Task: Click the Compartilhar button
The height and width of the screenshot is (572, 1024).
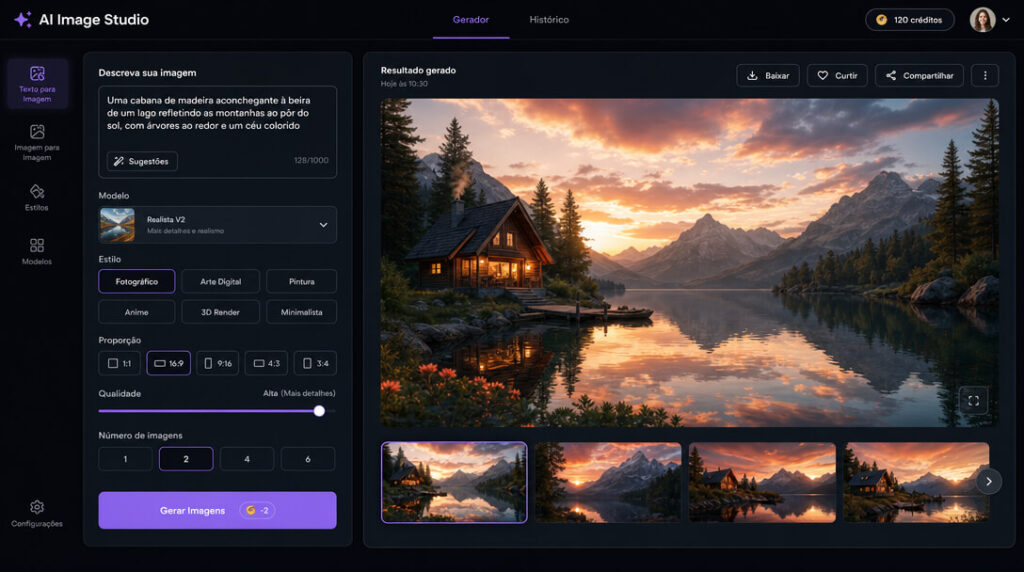Action: click(x=919, y=76)
